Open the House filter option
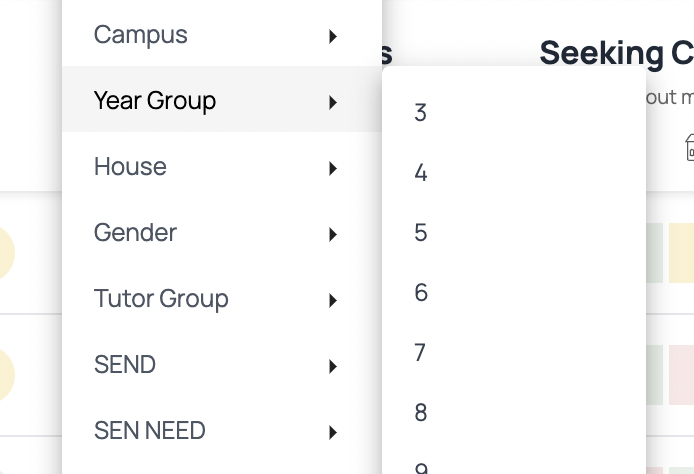This screenshot has height=474, width=694. pyautogui.click(x=222, y=166)
